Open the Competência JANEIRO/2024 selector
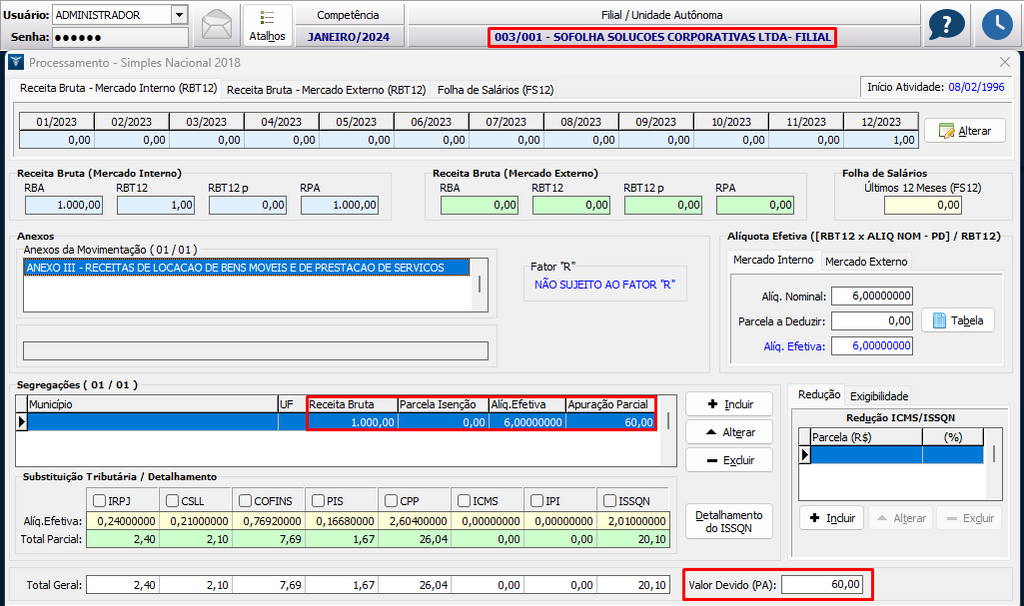This screenshot has height=606, width=1024. click(x=348, y=37)
